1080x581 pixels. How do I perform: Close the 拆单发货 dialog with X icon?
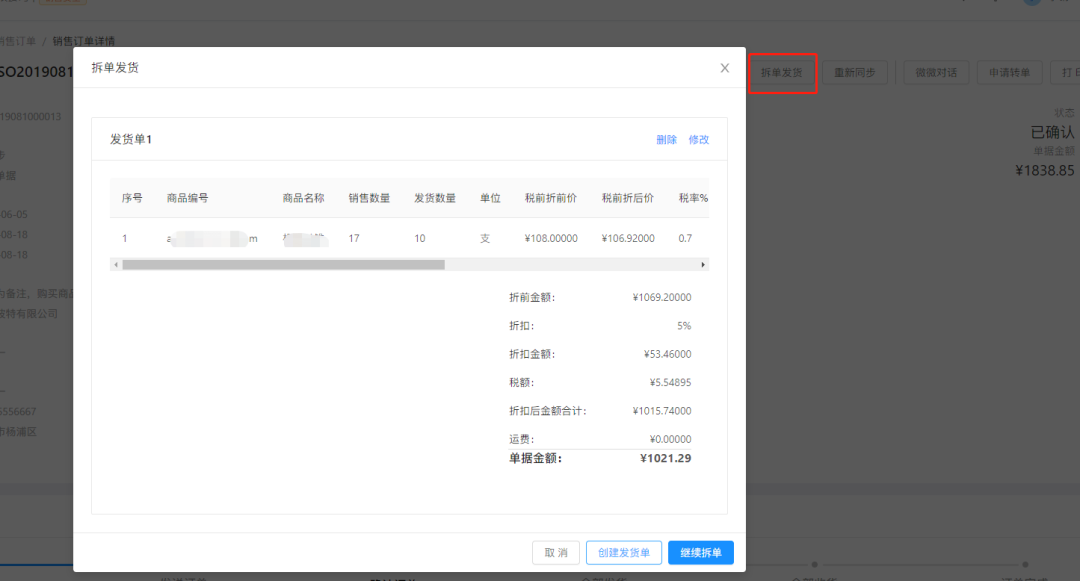[725, 68]
